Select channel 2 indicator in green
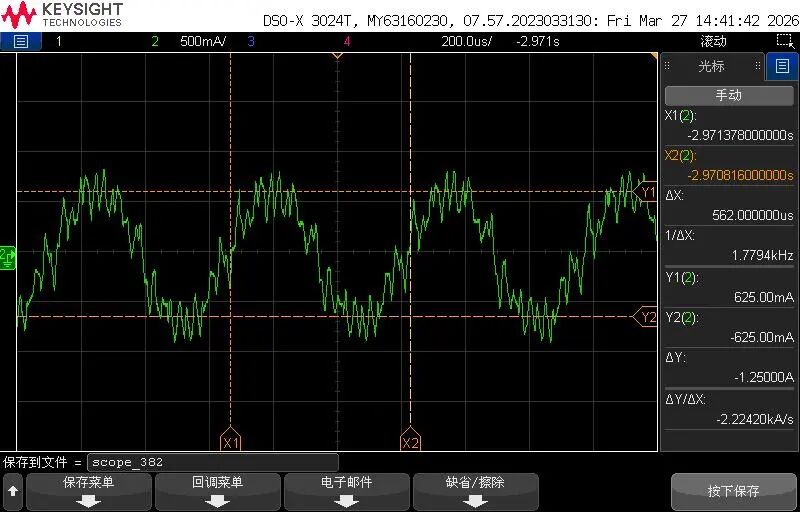The width and height of the screenshot is (800, 512). tap(155, 41)
